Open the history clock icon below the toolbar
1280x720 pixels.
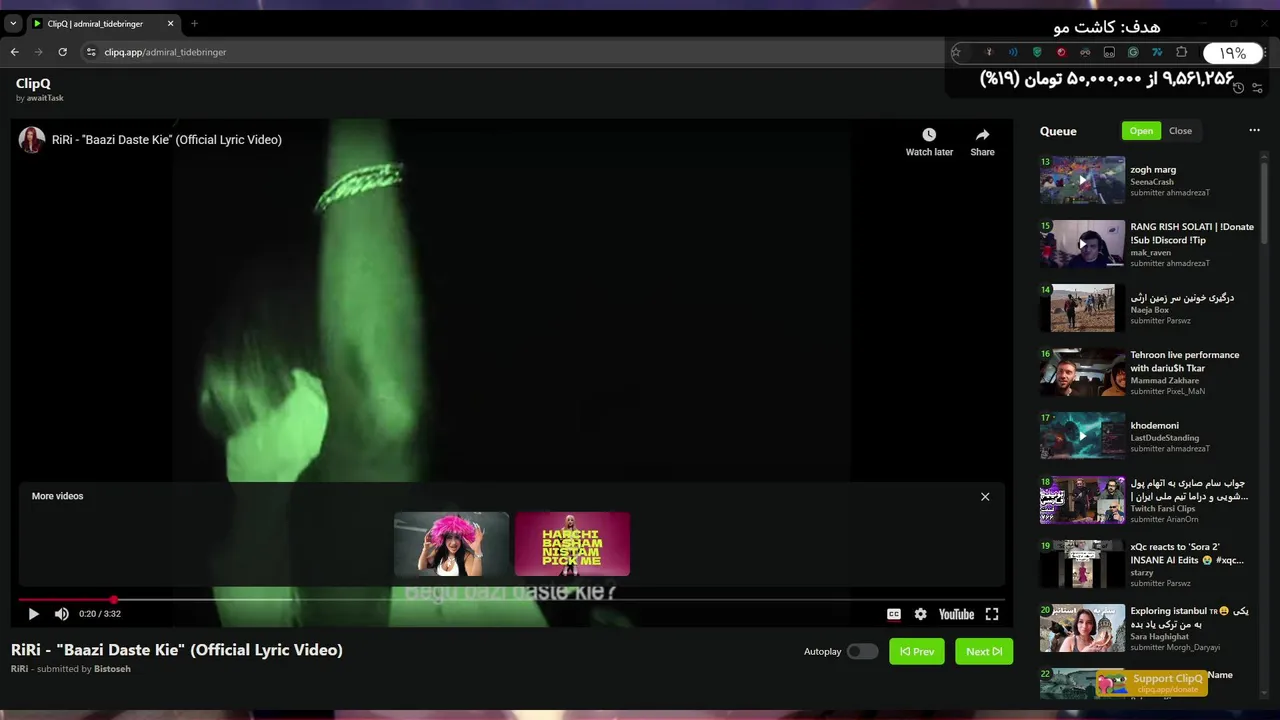coord(1238,88)
